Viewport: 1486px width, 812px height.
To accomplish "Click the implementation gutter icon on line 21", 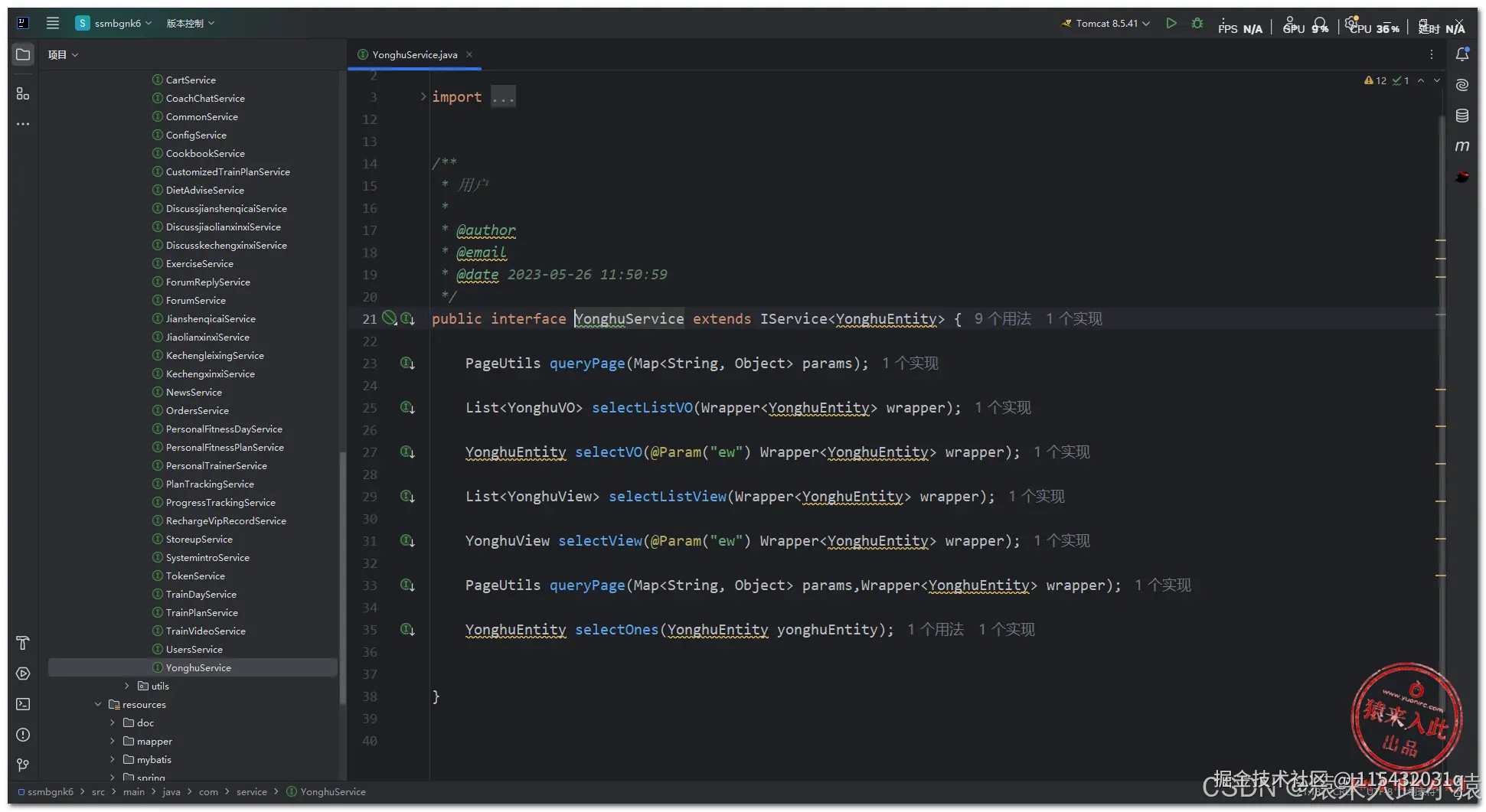I will pyautogui.click(x=408, y=318).
